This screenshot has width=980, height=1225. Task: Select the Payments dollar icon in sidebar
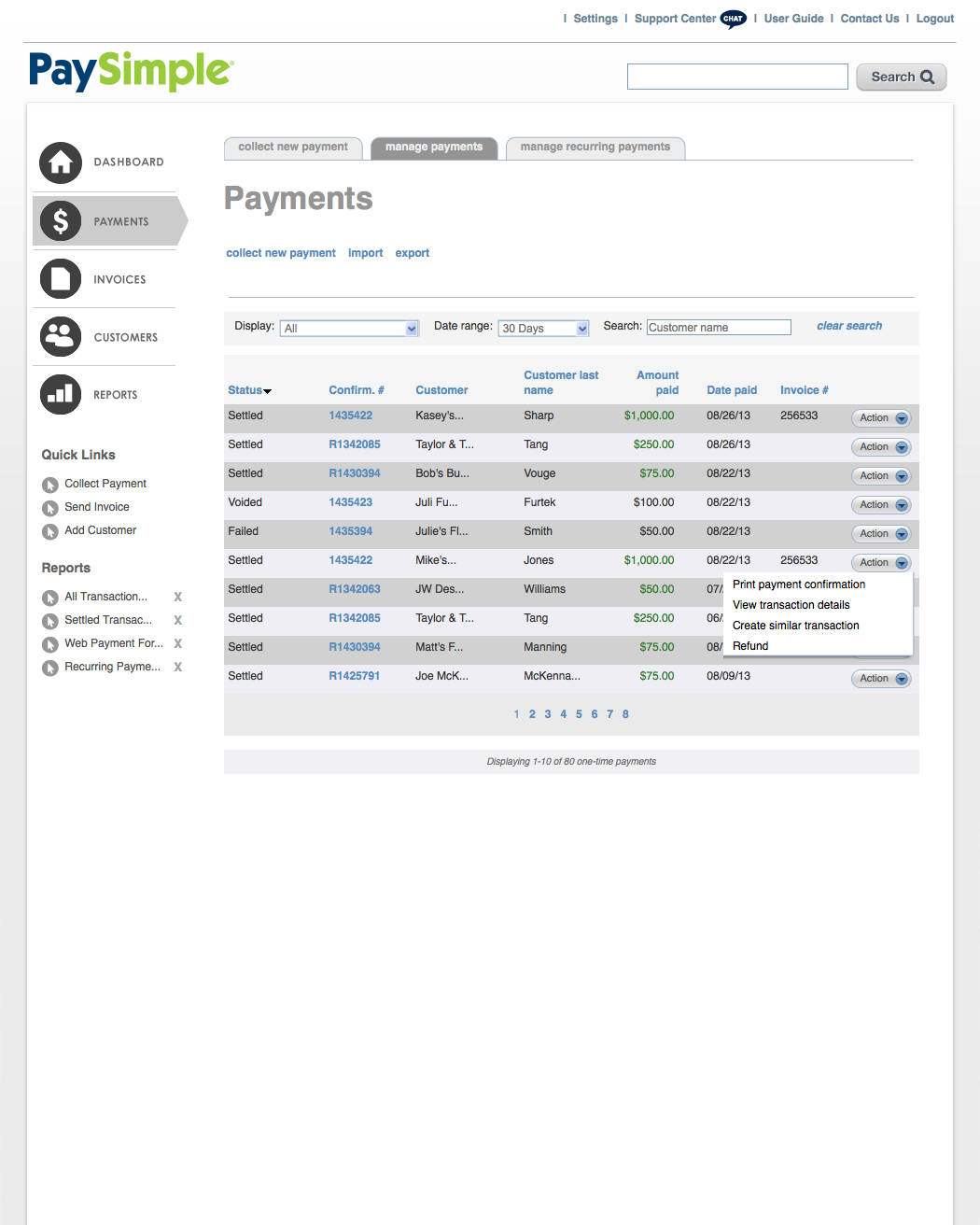click(x=60, y=221)
